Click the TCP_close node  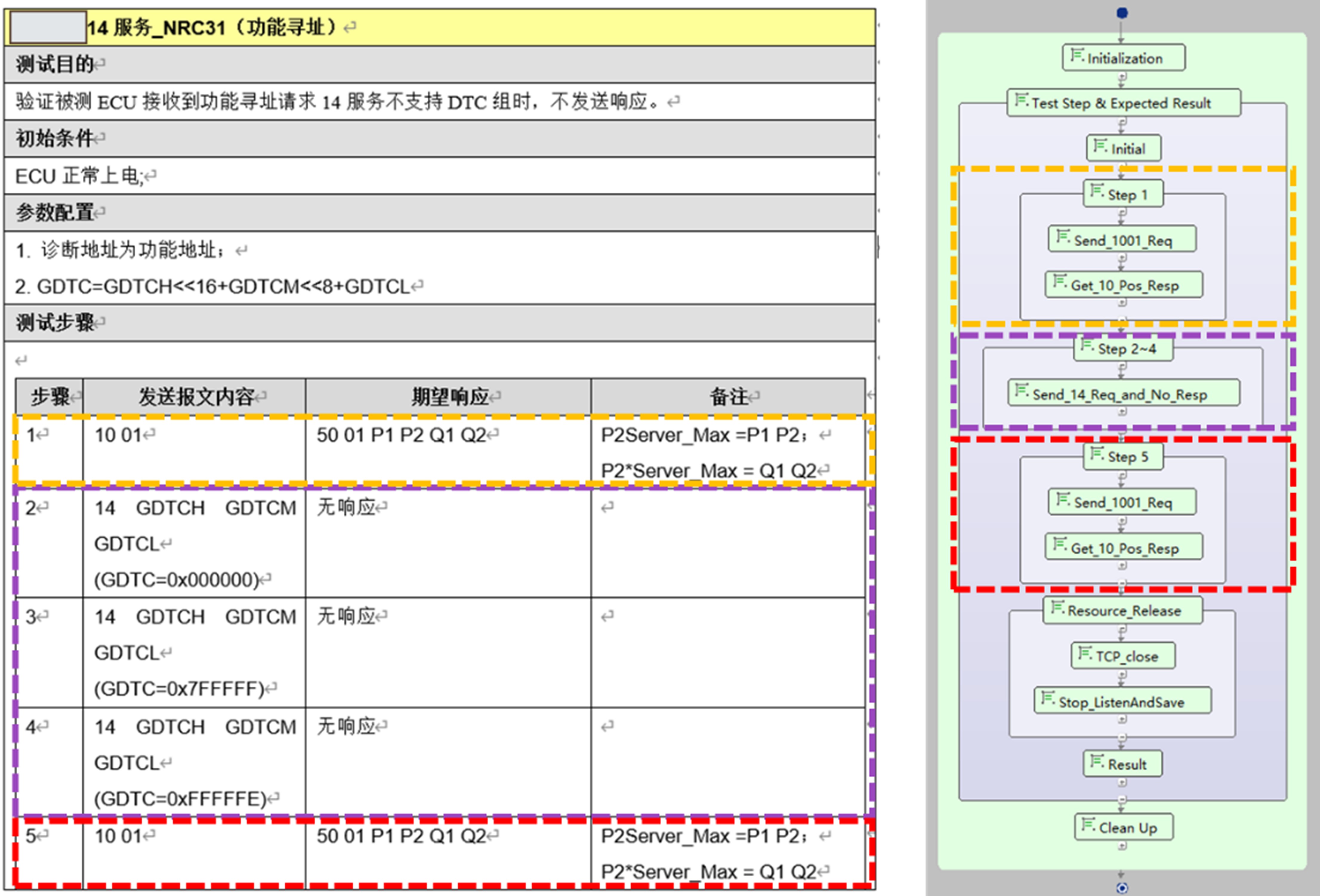click(x=1123, y=656)
